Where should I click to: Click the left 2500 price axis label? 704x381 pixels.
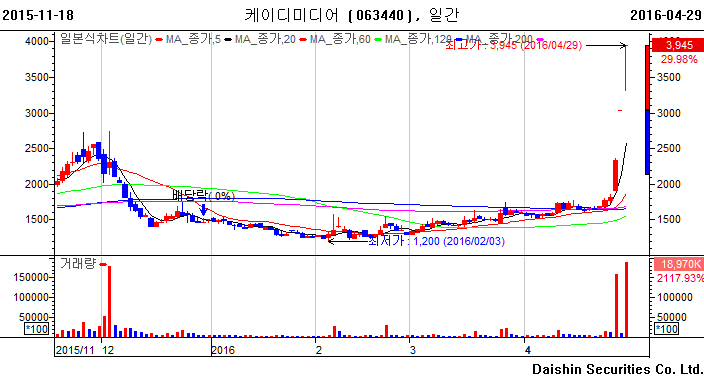click(37, 148)
